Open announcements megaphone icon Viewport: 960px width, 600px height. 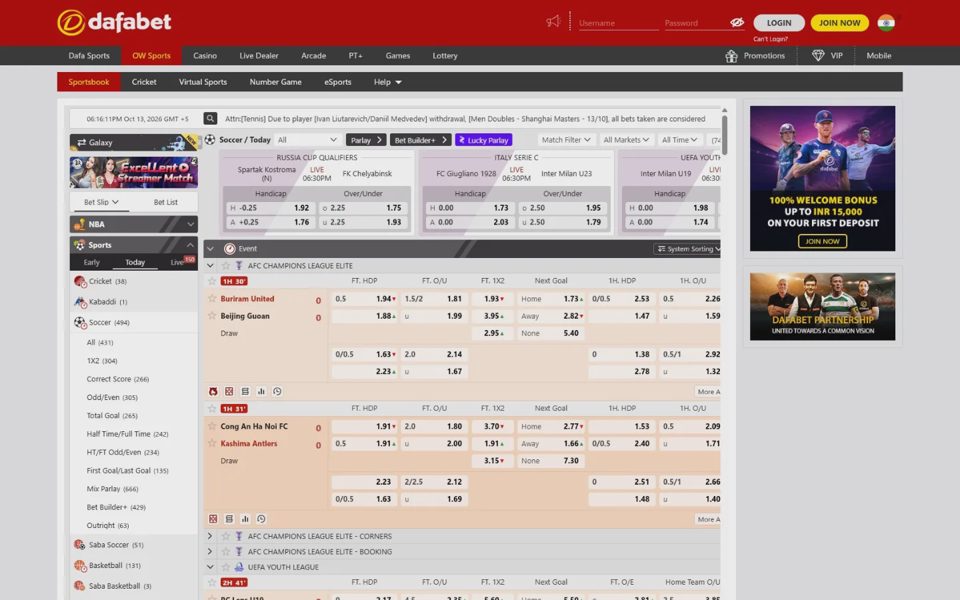pos(553,22)
